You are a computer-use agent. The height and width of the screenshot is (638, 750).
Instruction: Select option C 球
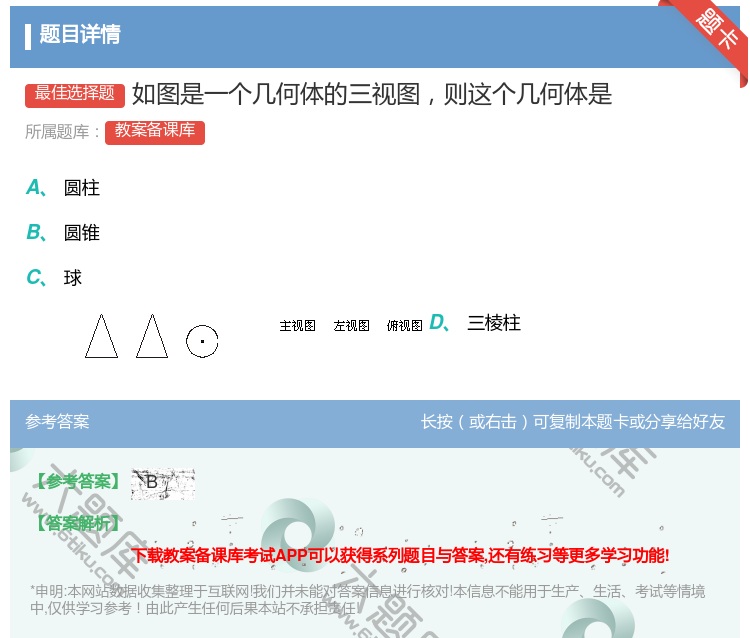tap(54, 277)
